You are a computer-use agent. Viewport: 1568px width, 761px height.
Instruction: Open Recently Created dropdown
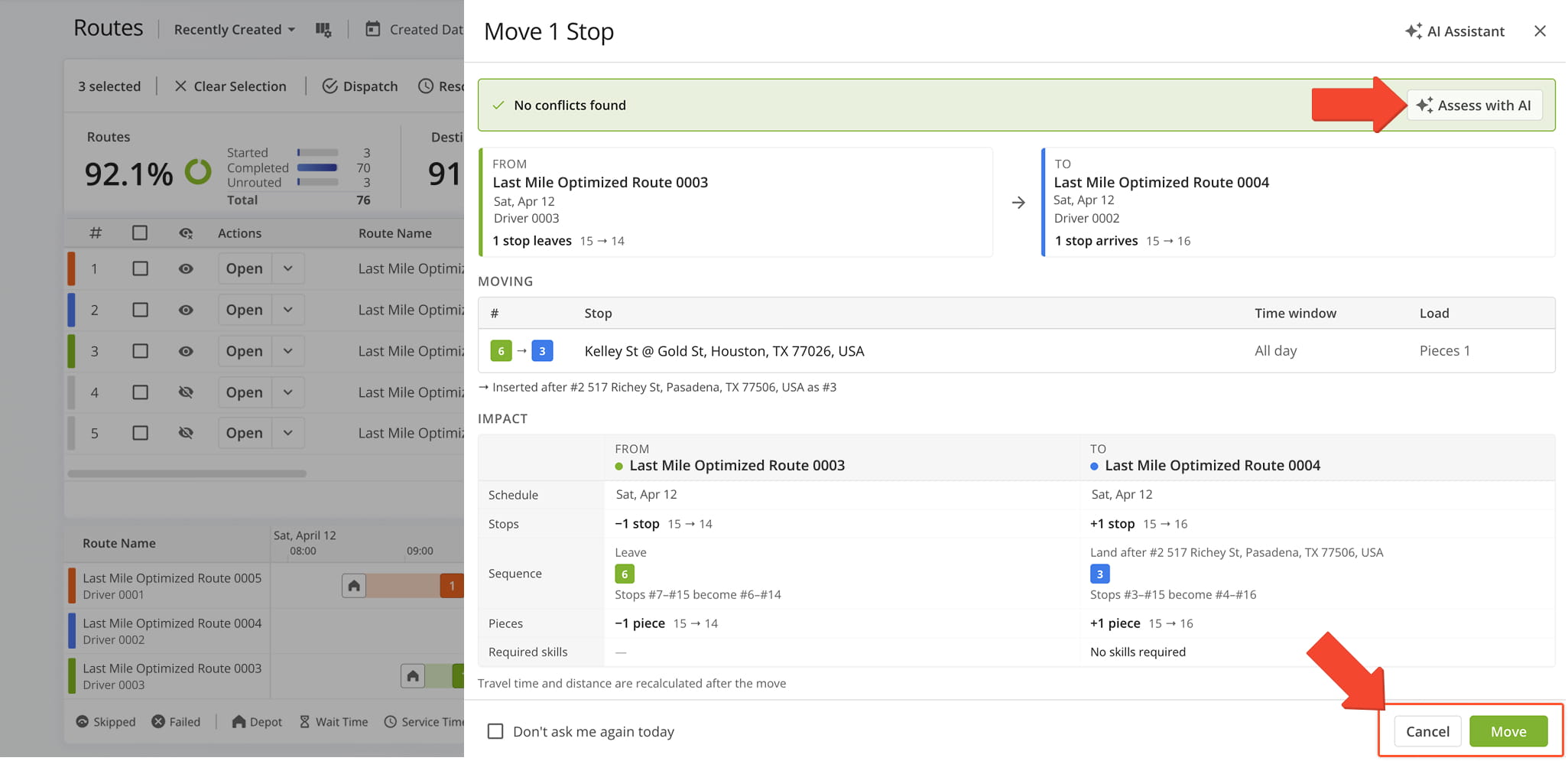tap(234, 29)
